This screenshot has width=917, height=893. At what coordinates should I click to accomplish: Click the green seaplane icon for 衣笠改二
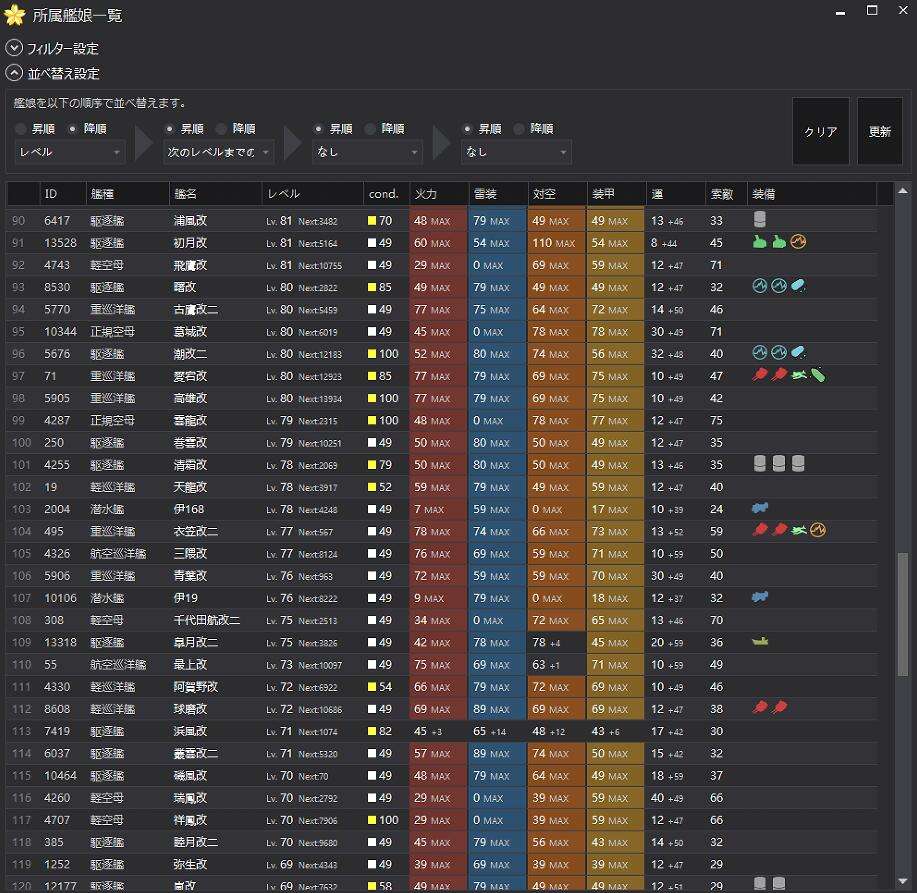[799, 530]
